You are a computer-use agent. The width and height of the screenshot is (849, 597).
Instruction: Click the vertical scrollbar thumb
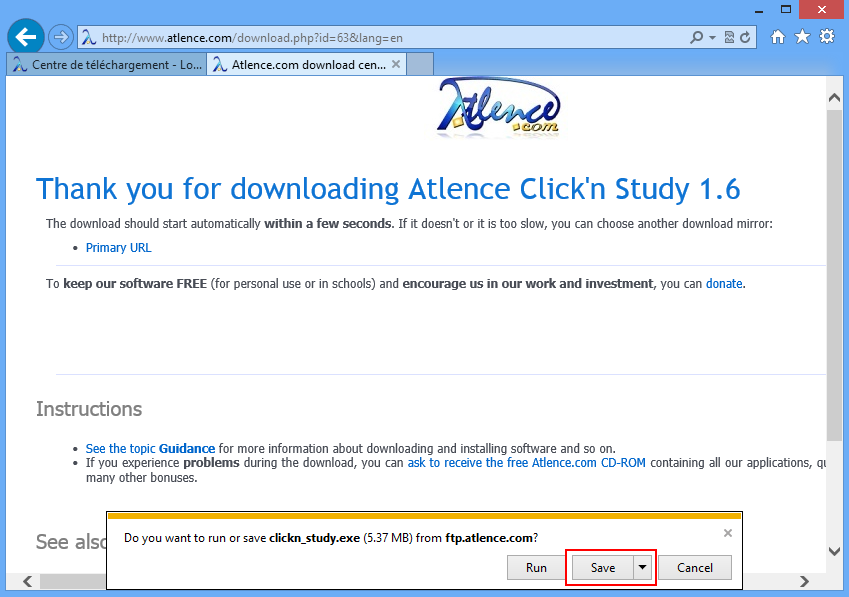point(834,276)
